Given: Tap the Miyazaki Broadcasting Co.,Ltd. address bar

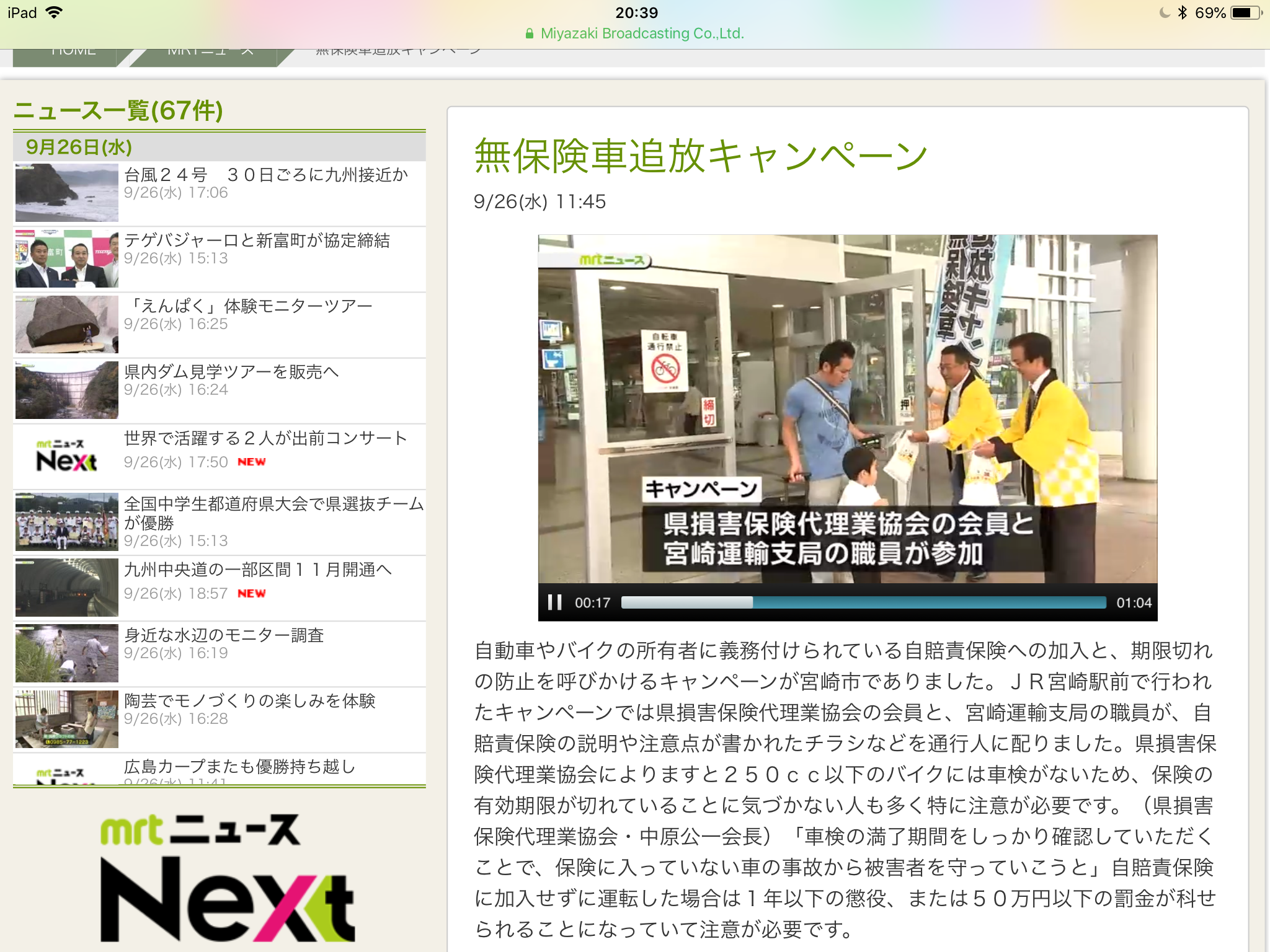Looking at the screenshot, I should click(x=635, y=33).
